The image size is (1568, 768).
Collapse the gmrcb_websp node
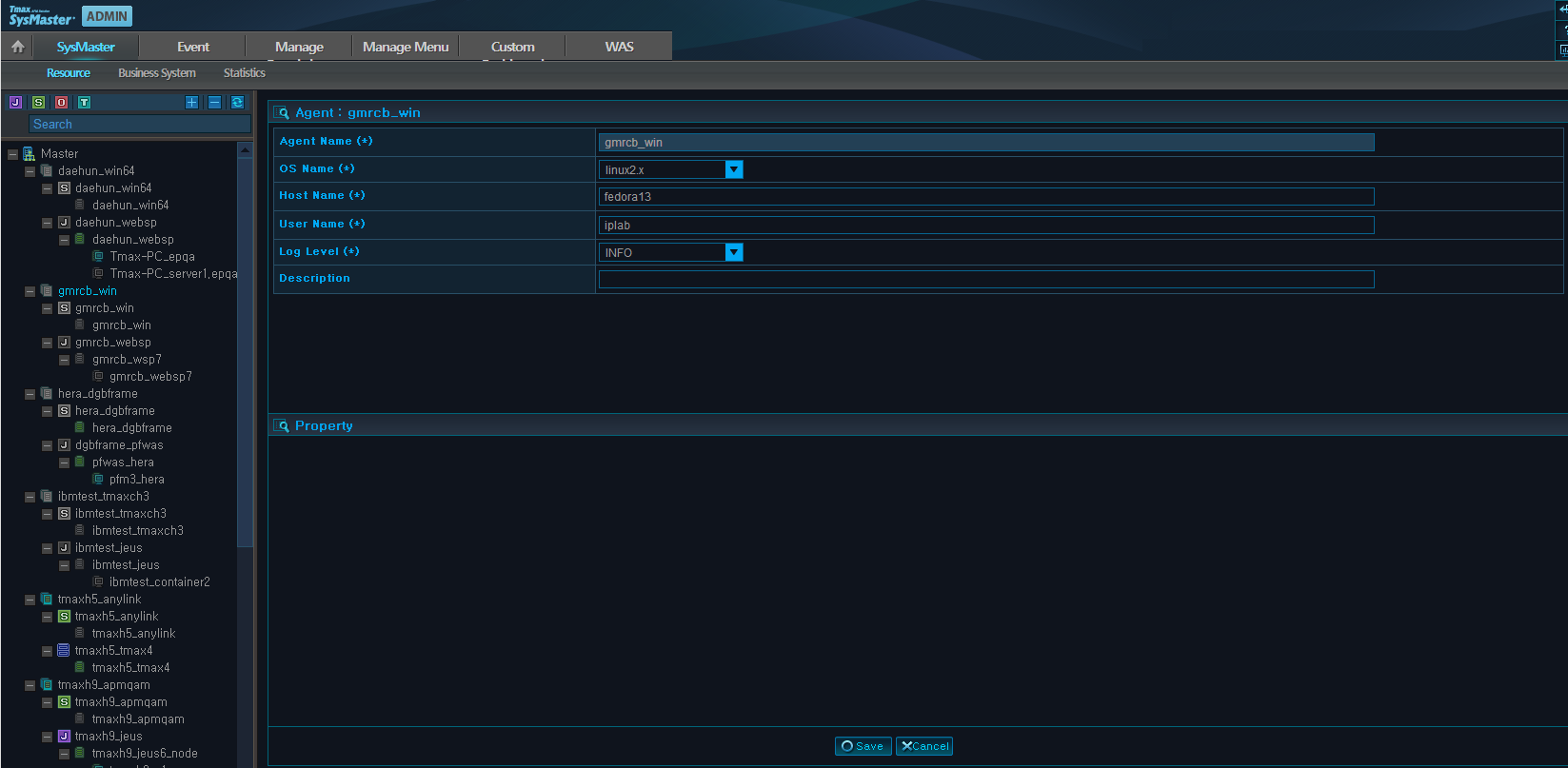[x=47, y=343]
